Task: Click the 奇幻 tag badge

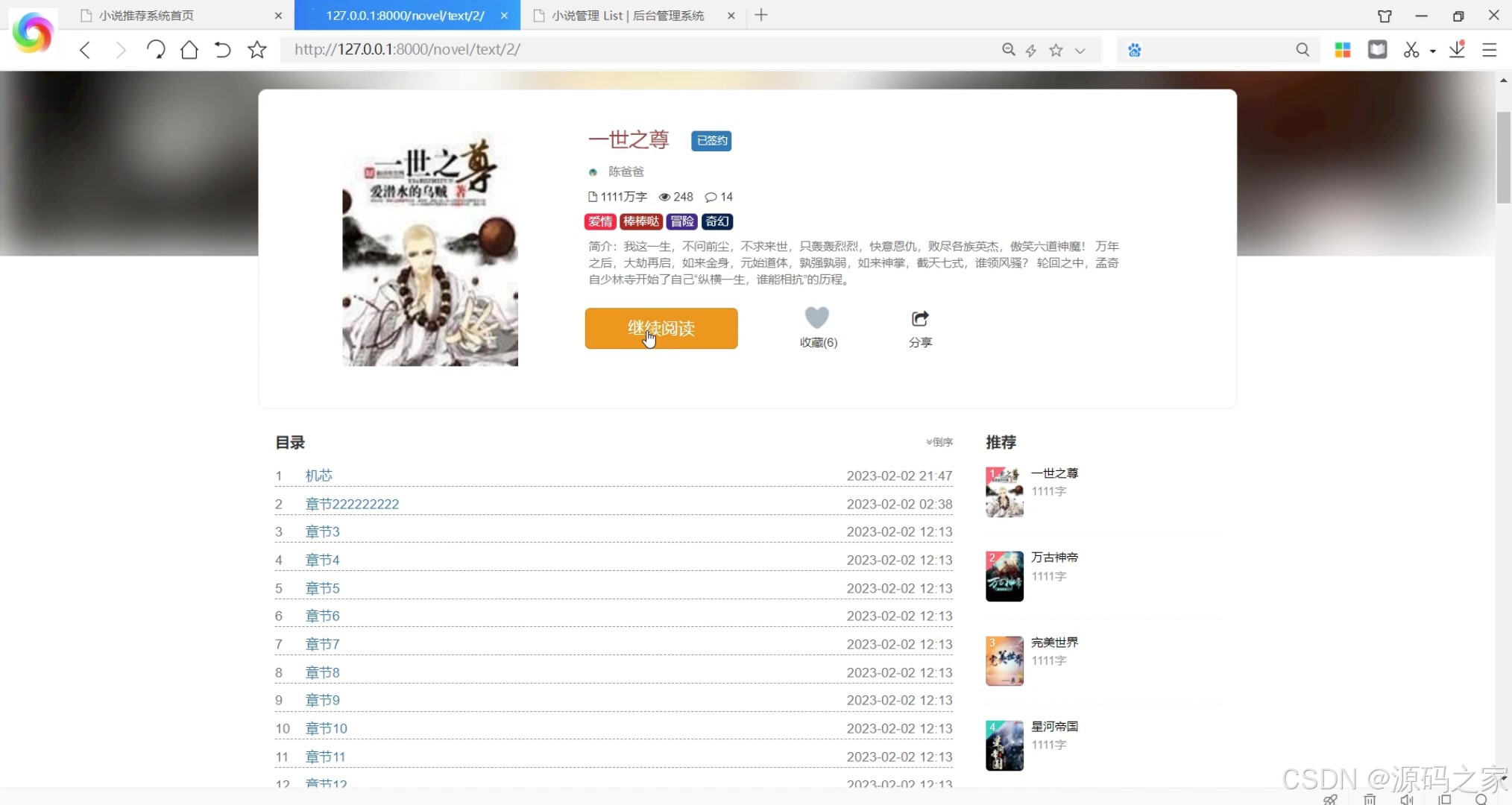Action: 716,221
